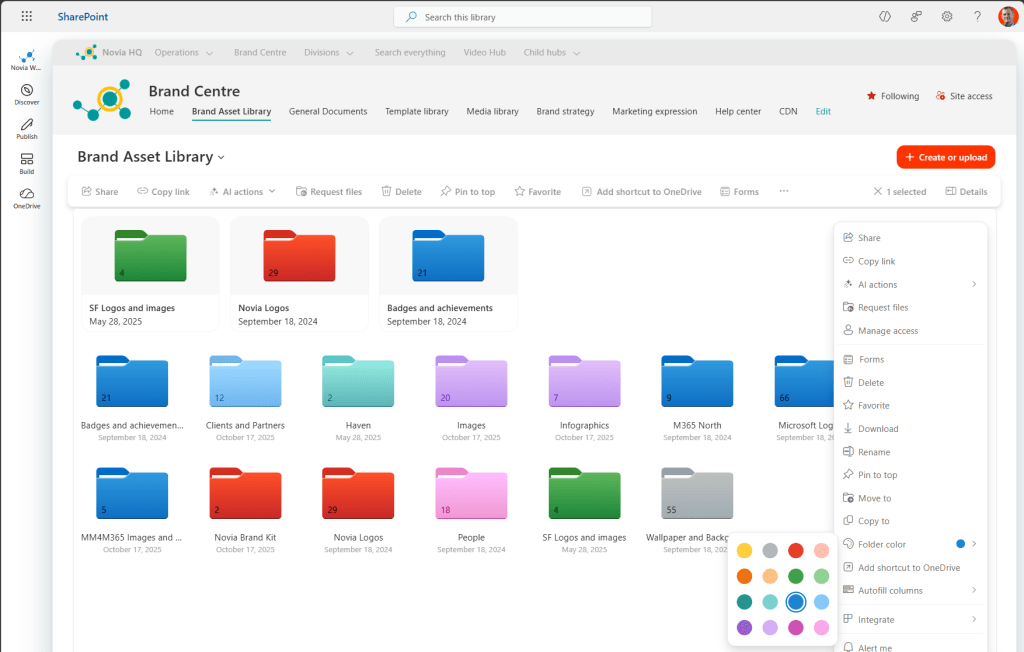Toggle the Following star for this site
Screen dimensions: 1024x652
point(892,96)
